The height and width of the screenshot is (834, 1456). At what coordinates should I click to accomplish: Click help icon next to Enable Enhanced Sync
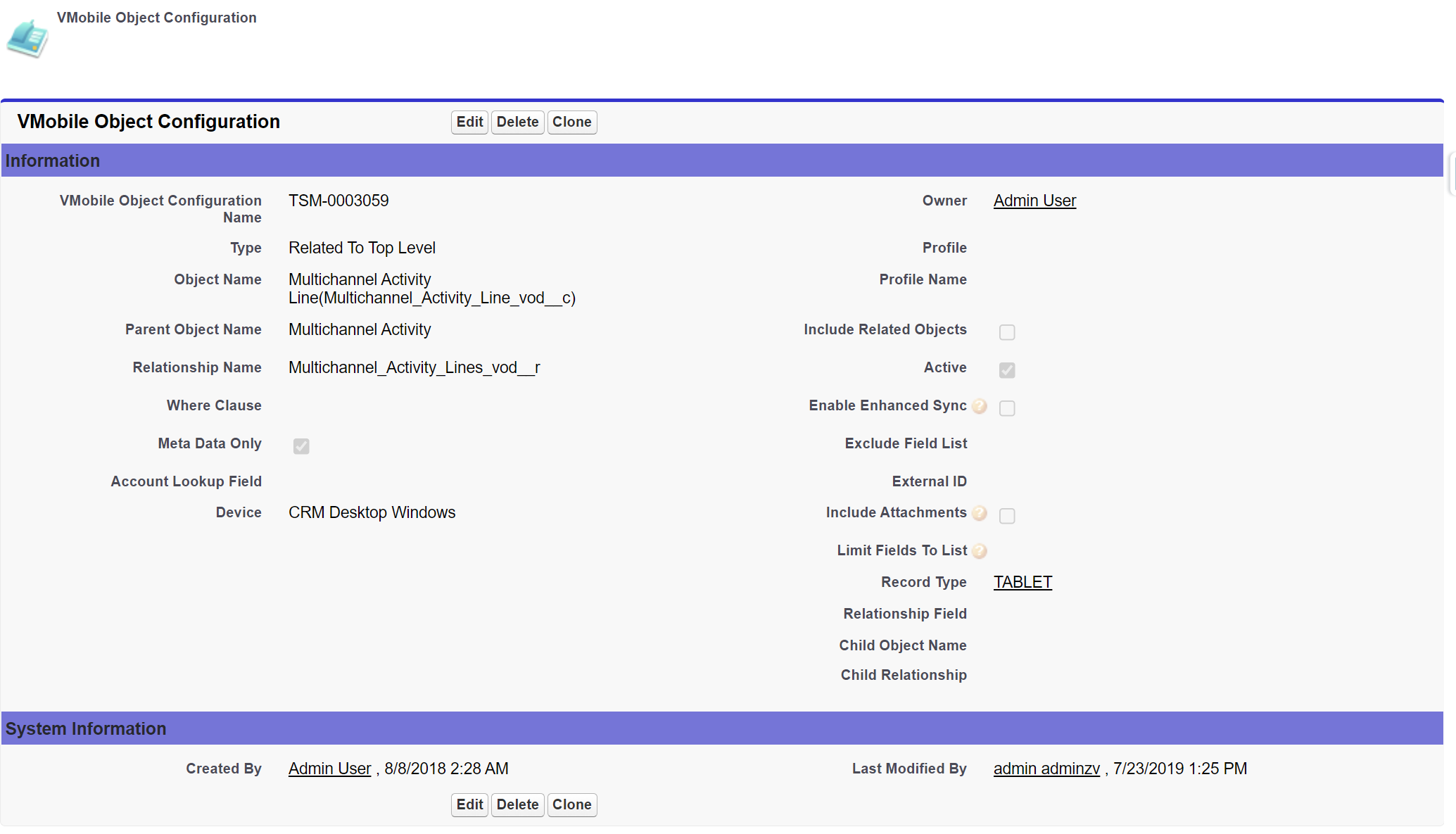click(x=979, y=406)
